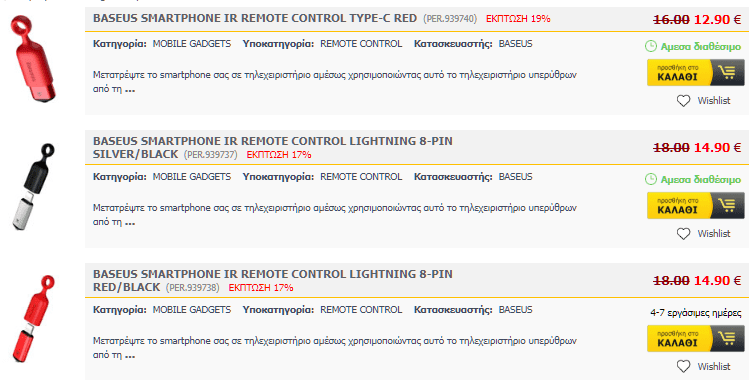750x384 pixels.
Task: Click the green clock availability icon, first product
Action: 651,46
